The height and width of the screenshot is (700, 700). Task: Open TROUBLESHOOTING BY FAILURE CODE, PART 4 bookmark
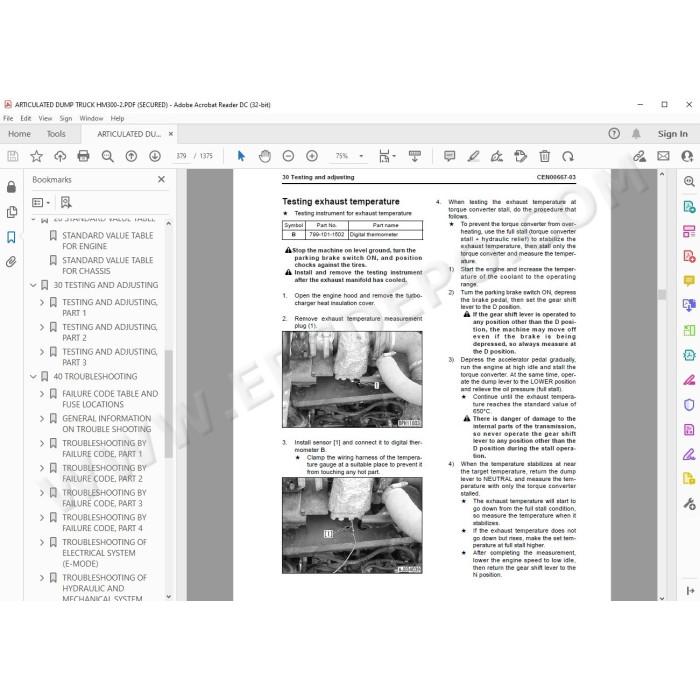click(104, 523)
